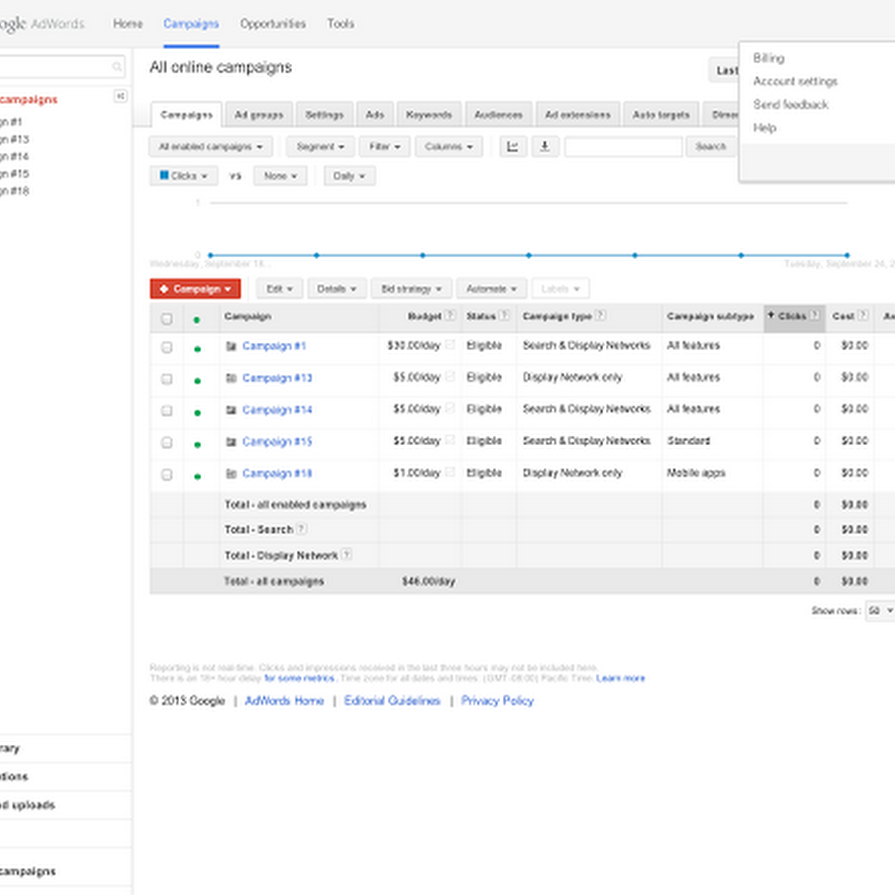This screenshot has height=895, width=895.
Task: Click the search magnifier in sidebar
Action: tap(116, 67)
